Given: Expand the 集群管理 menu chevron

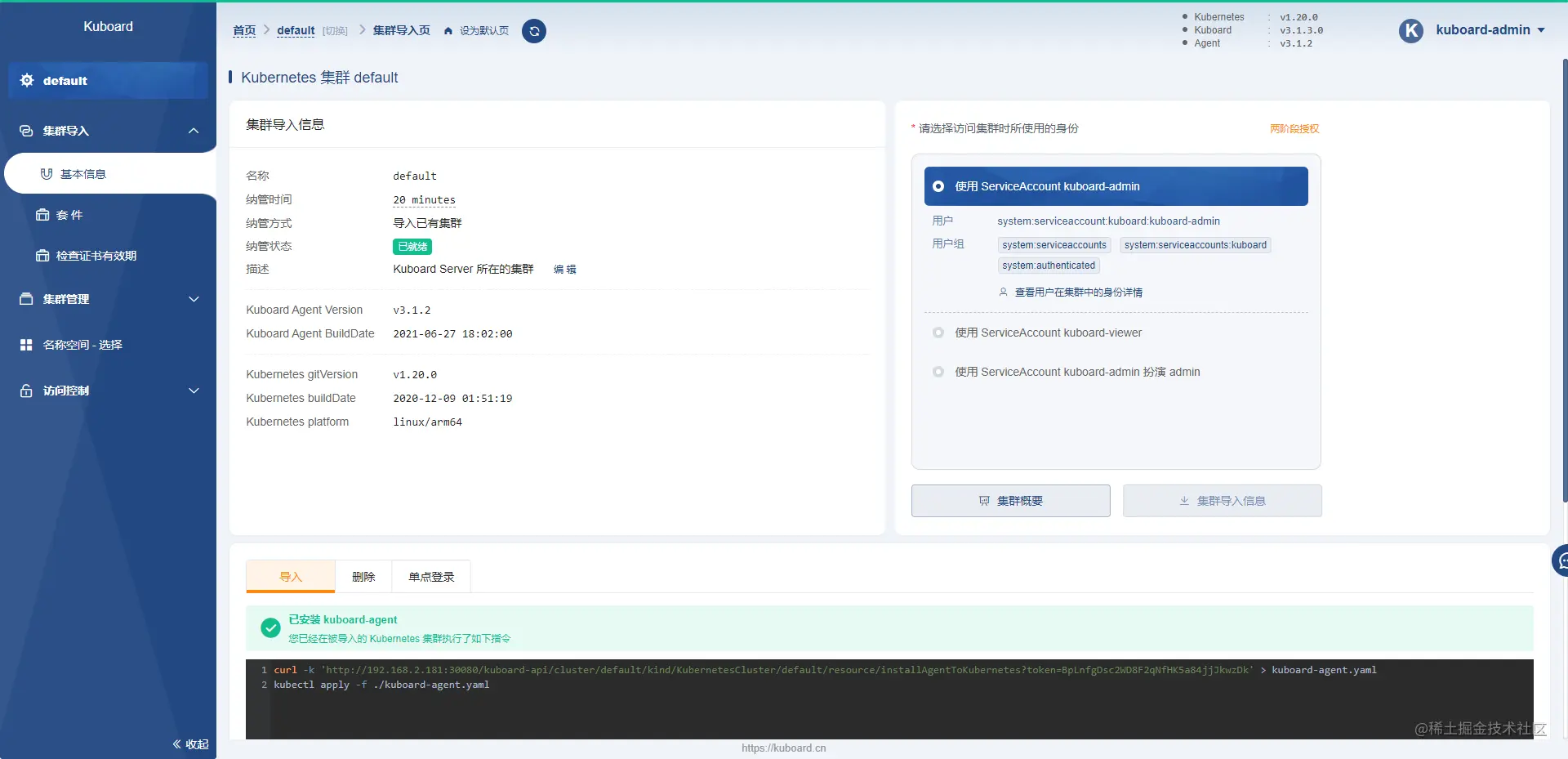Looking at the screenshot, I should 194,299.
